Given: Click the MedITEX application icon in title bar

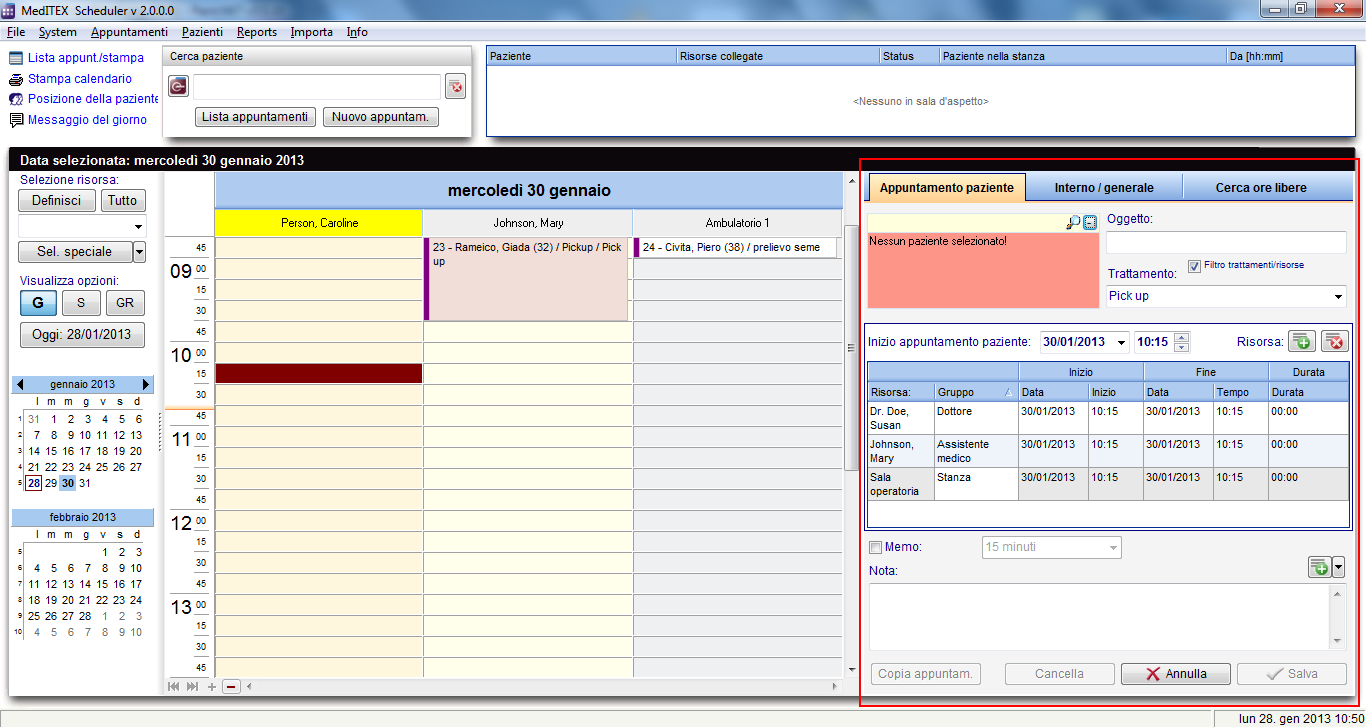Looking at the screenshot, I should (10, 9).
